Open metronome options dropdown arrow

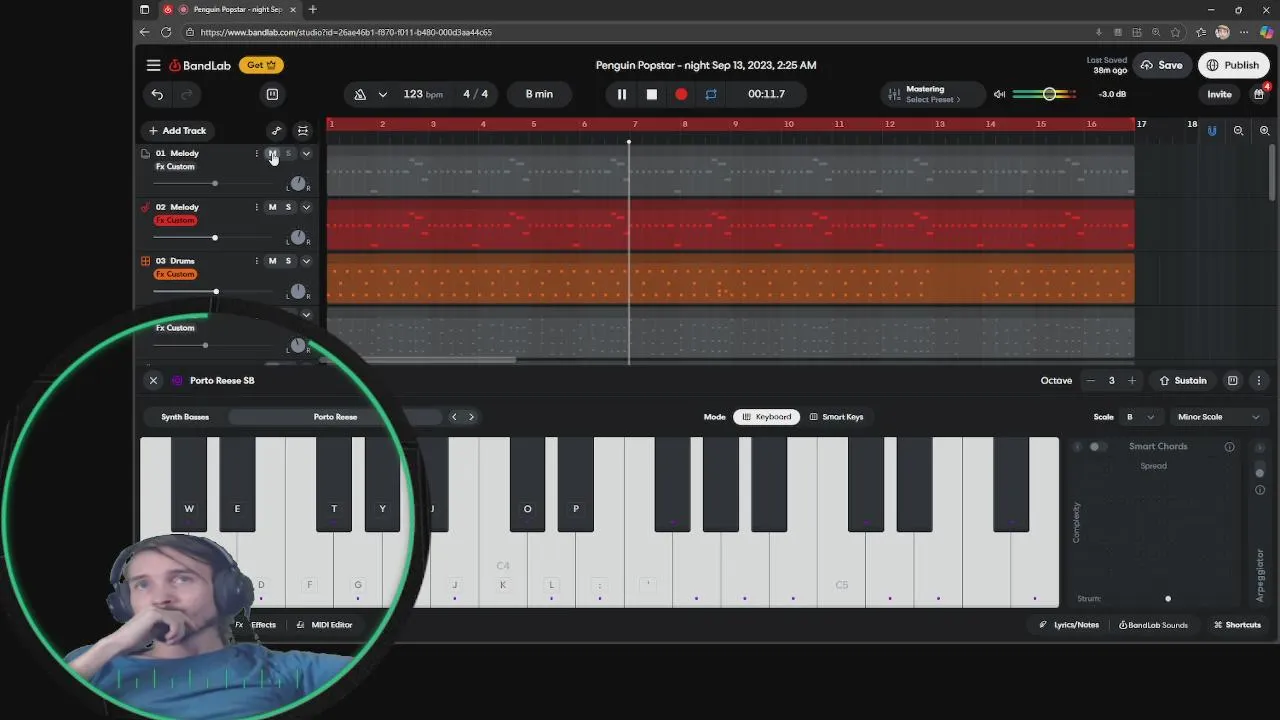click(382, 94)
